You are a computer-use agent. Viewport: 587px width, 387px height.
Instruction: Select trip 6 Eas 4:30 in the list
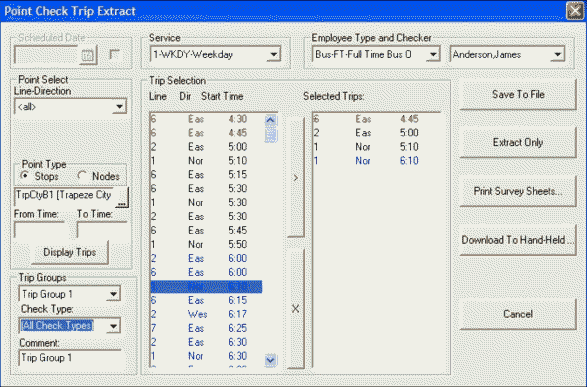(x=207, y=119)
